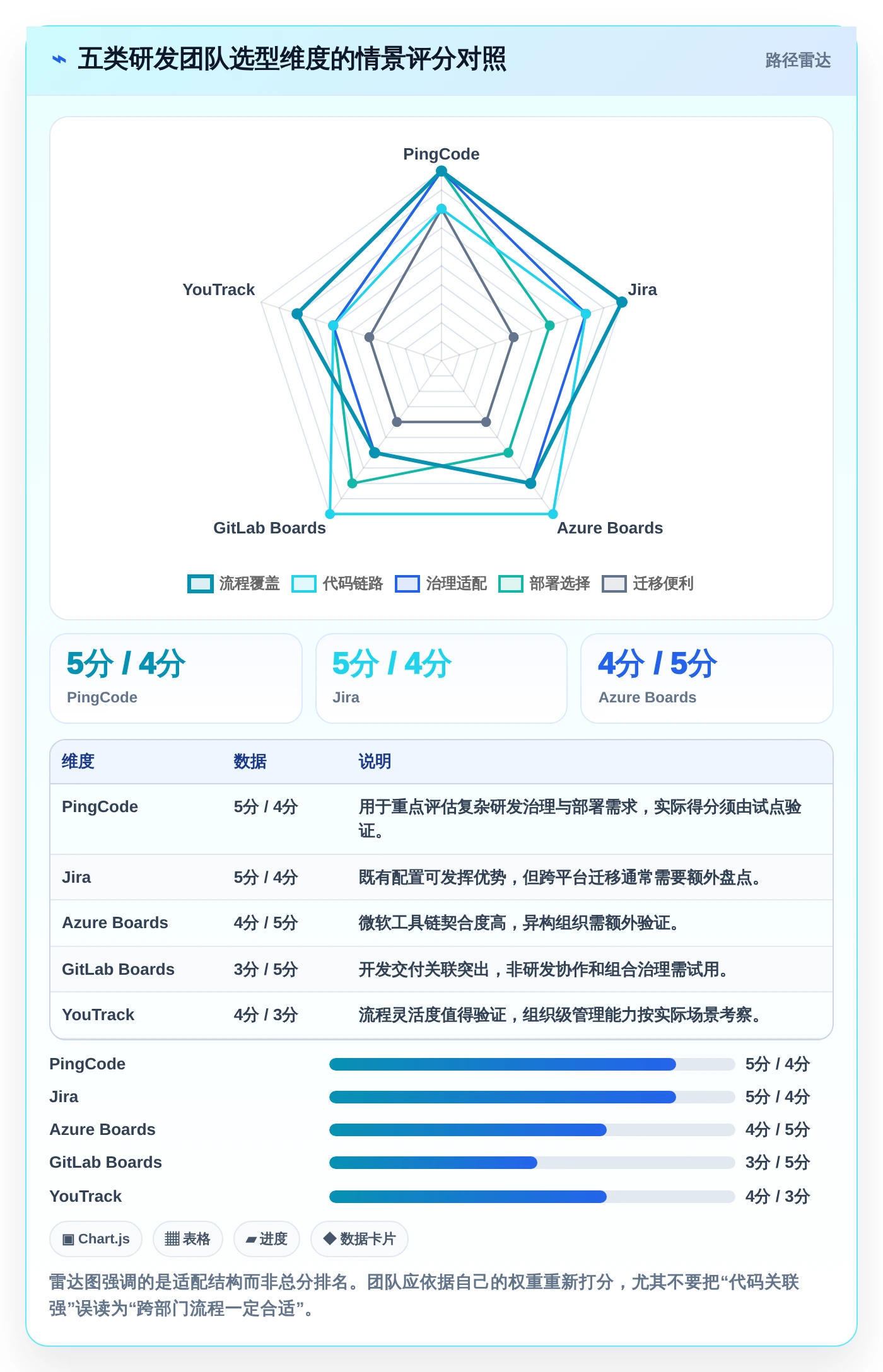
Task: Toggle the 迁移便利 legend swatch
Action: 614,584
